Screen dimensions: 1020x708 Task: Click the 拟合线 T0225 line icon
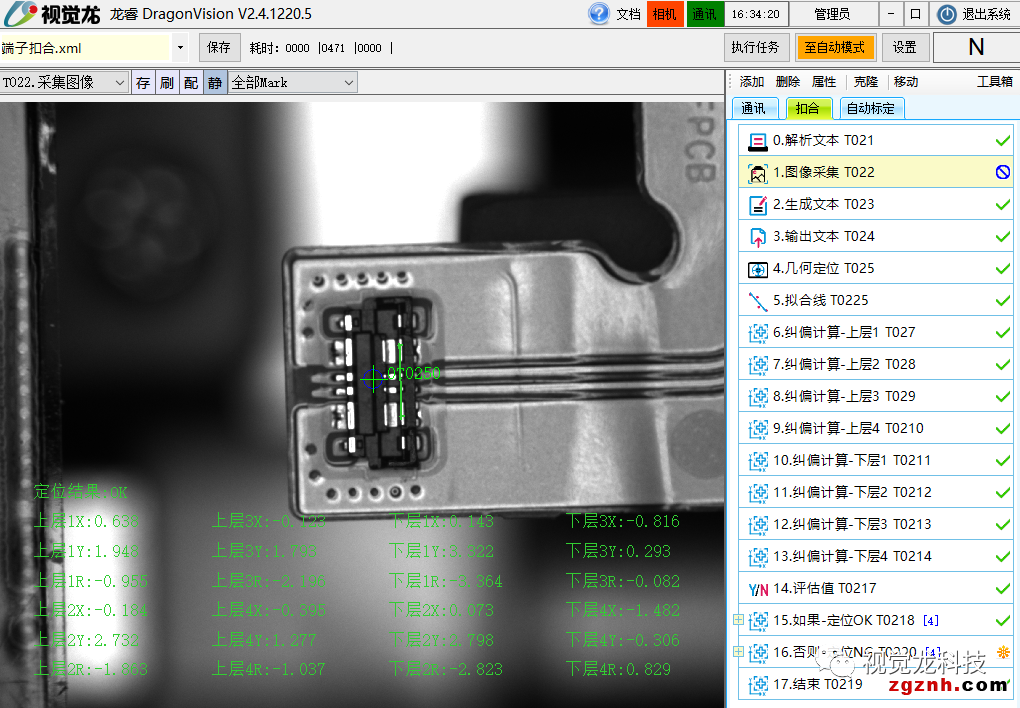(757, 300)
